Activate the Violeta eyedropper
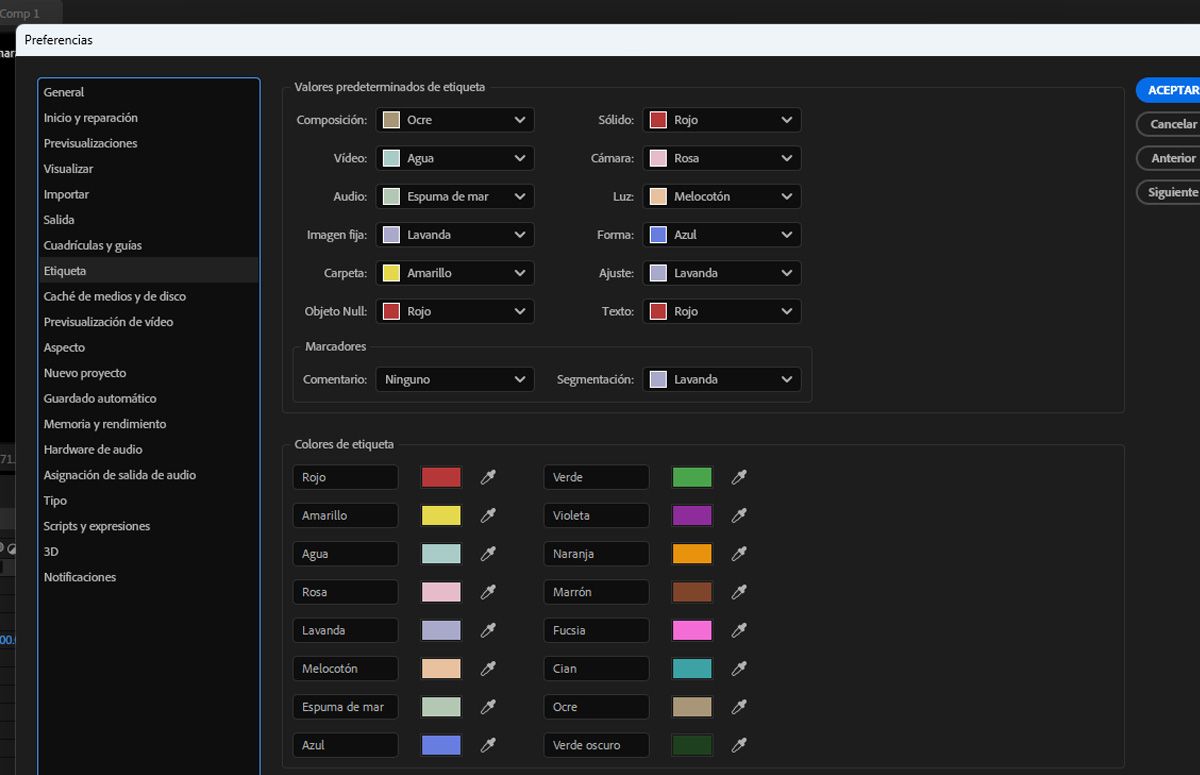 coord(739,515)
